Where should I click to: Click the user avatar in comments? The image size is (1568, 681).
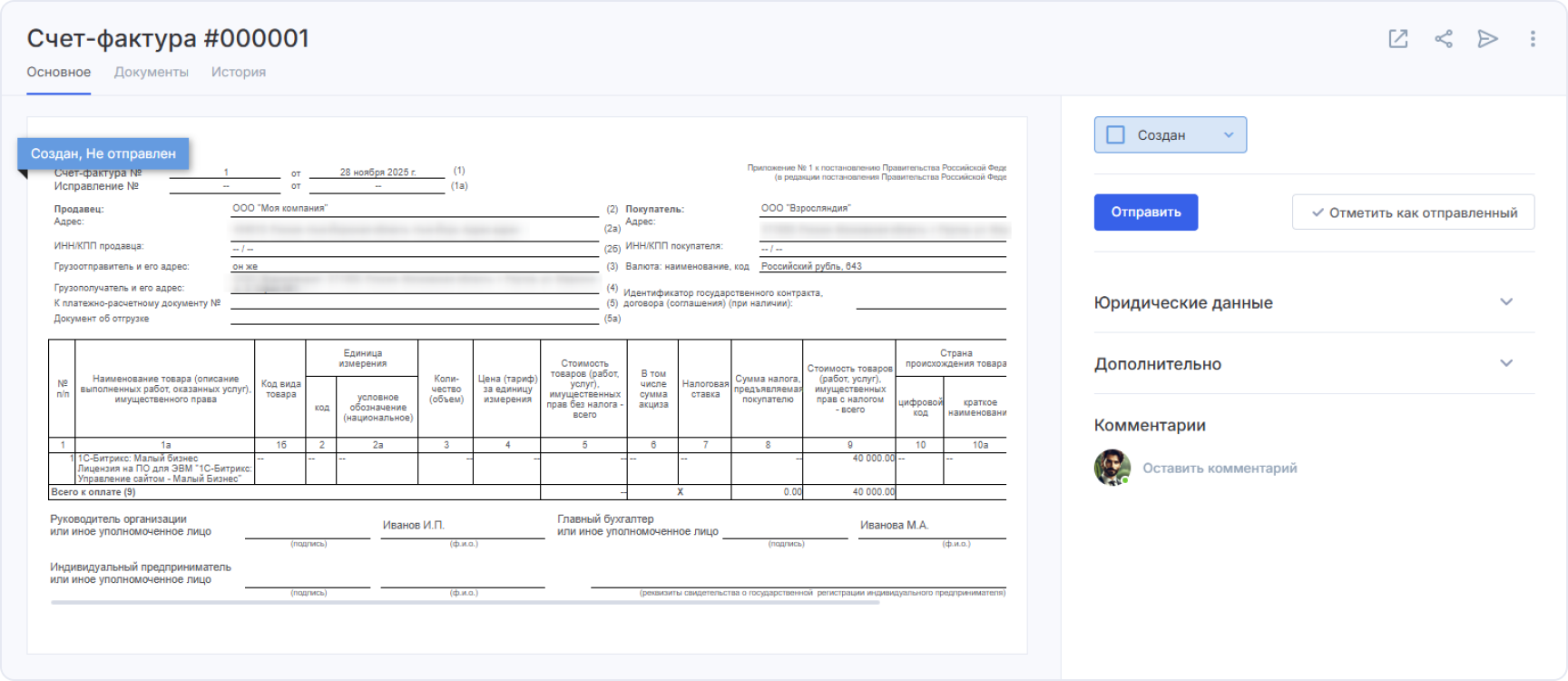click(x=1112, y=468)
